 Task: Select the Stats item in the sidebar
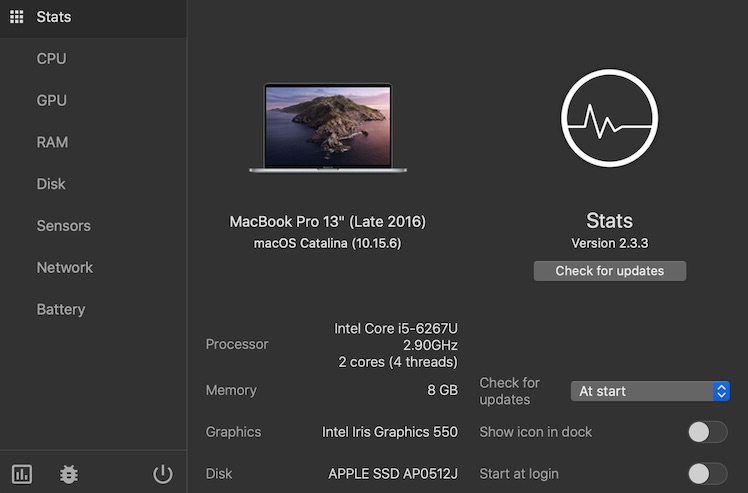pyautogui.click(x=54, y=17)
